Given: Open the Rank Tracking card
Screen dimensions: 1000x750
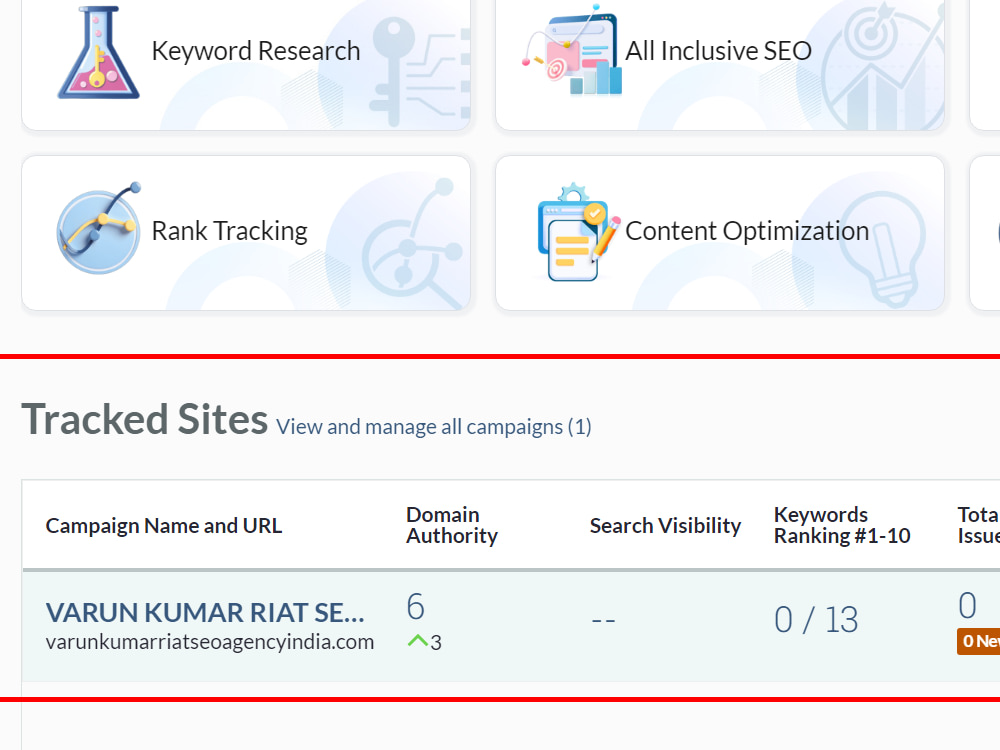Looking at the screenshot, I should [246, 233].
